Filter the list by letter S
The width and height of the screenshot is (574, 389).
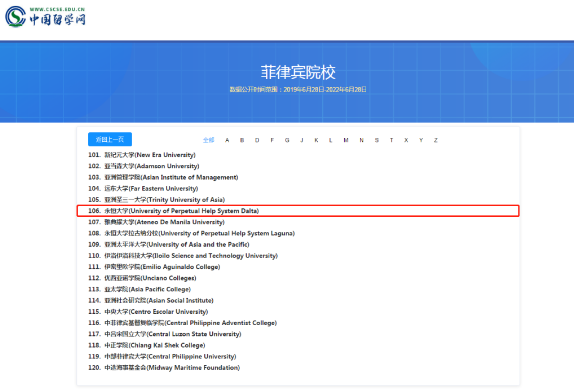pos(377,140)
